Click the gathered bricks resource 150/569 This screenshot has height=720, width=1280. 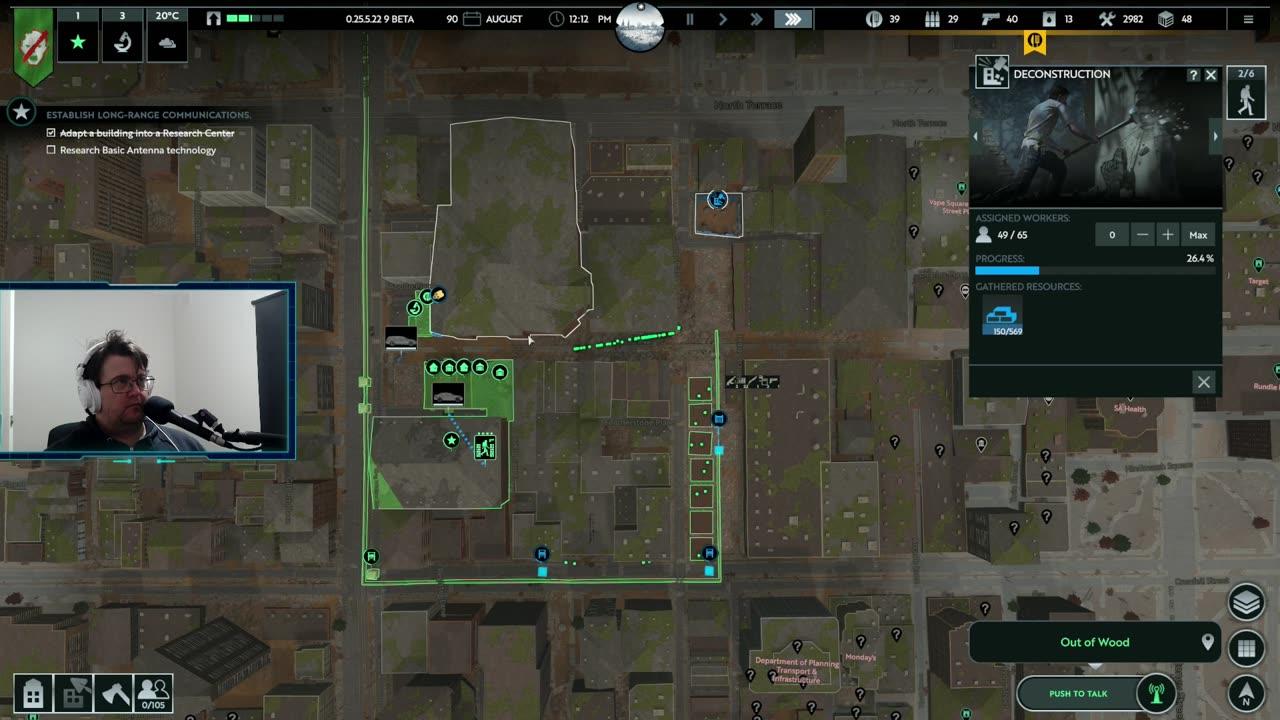[x=1001, y=316]
